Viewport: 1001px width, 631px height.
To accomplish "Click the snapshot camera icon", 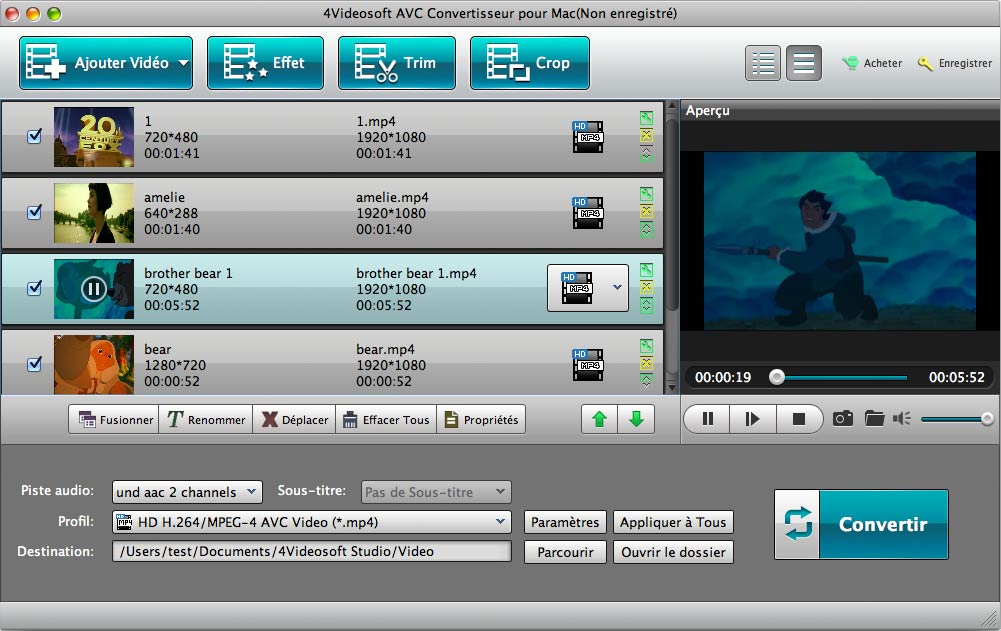I will click(x=843, y=419).
